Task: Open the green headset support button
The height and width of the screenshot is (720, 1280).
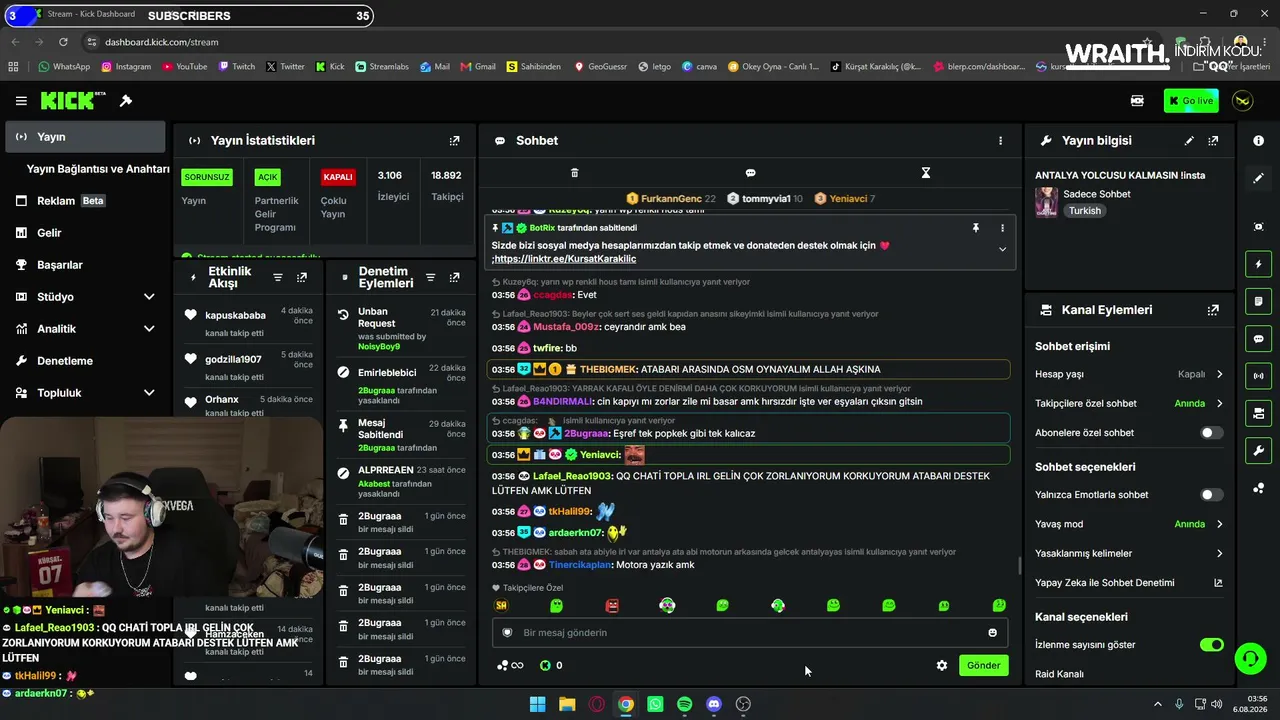Action: coord(1250,658)
